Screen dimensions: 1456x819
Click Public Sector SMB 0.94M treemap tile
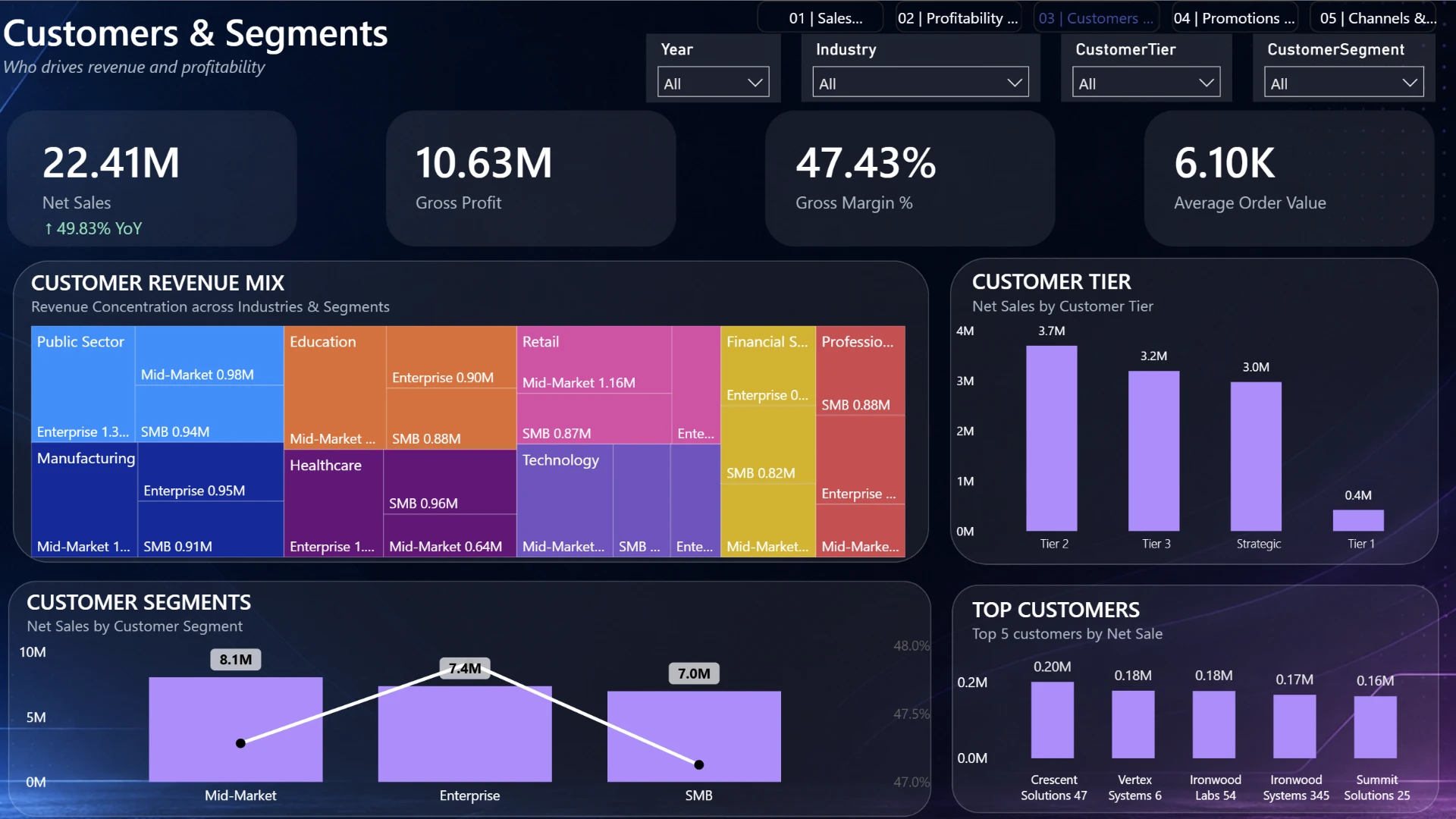209,414
